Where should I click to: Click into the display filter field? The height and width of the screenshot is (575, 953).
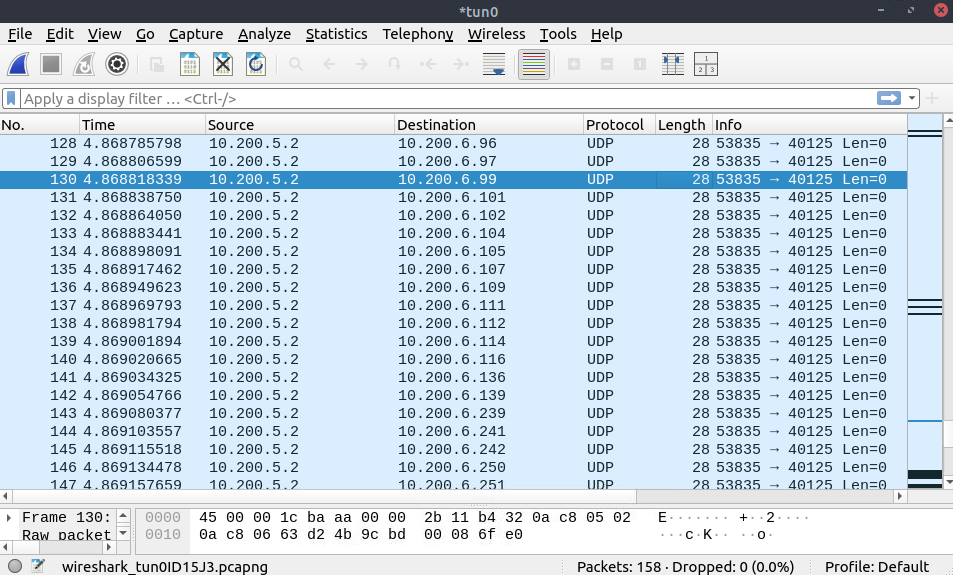[x=449, y=98]
